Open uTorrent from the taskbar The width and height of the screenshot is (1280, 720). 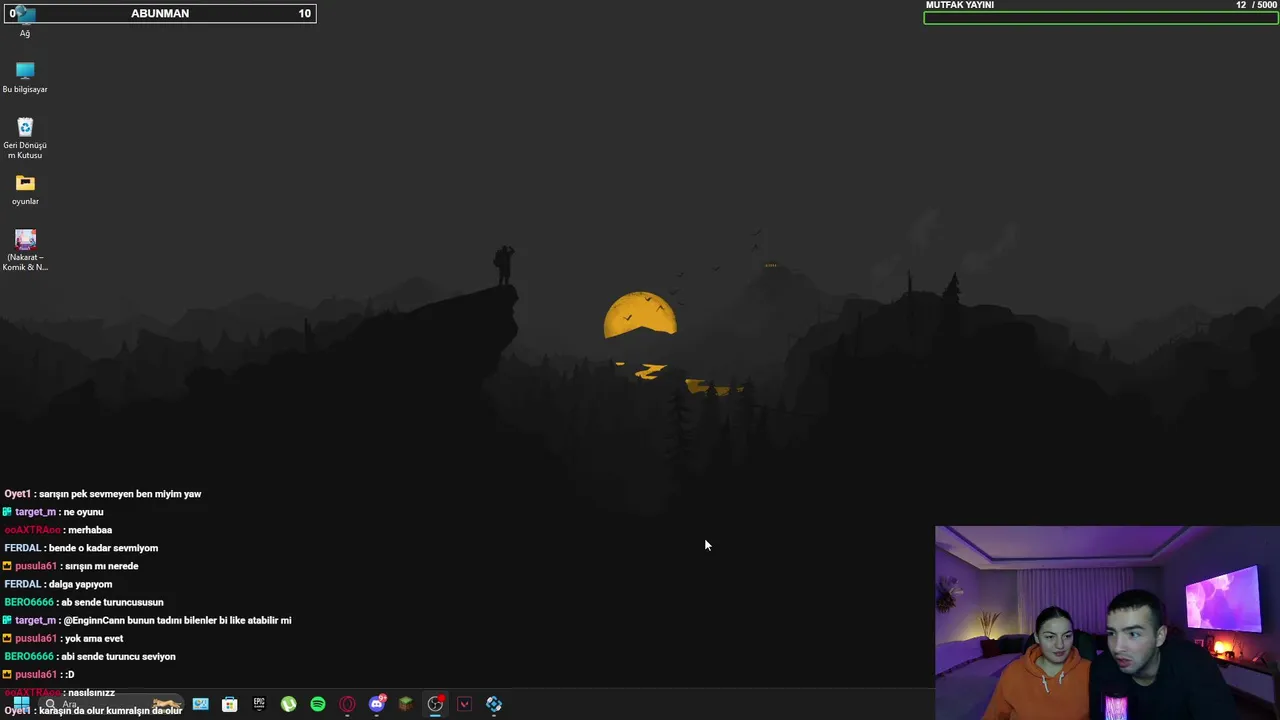[x=288, y=704]
